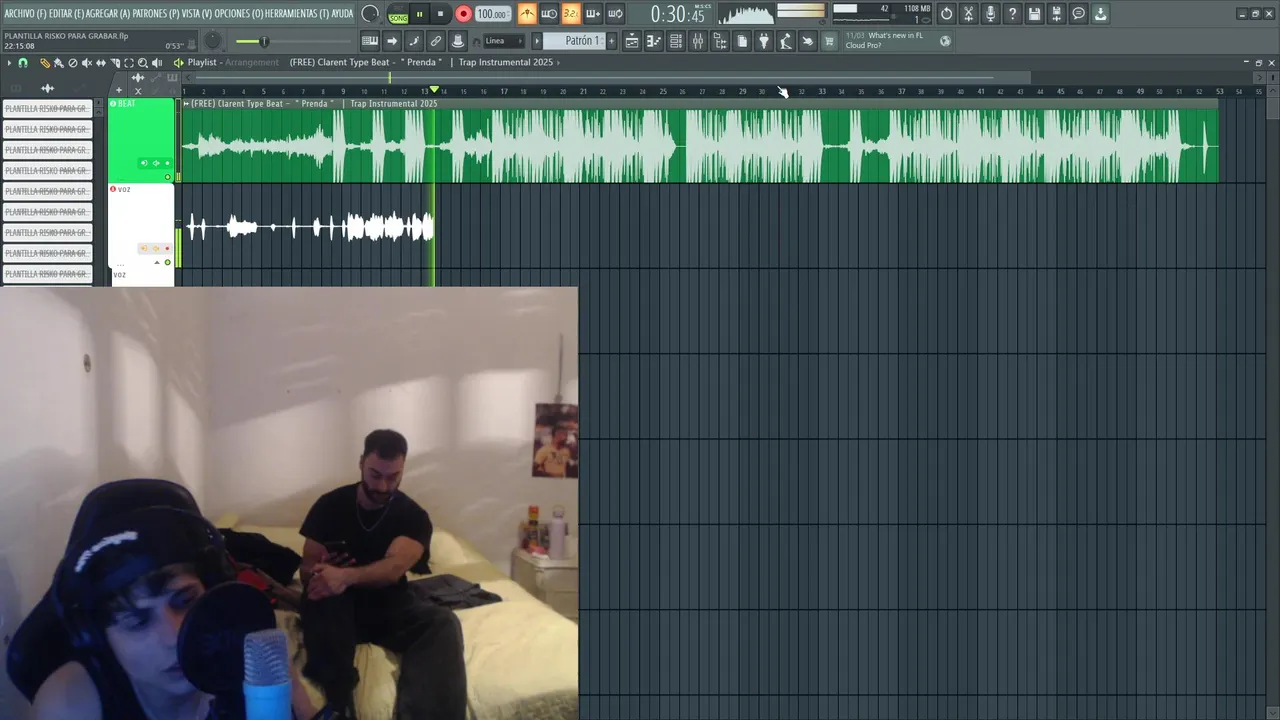Expand clip name arrow after Trap Instrumental 2025
The width and height of the screenshot is (1280, 720).
[x=558, y=62]
